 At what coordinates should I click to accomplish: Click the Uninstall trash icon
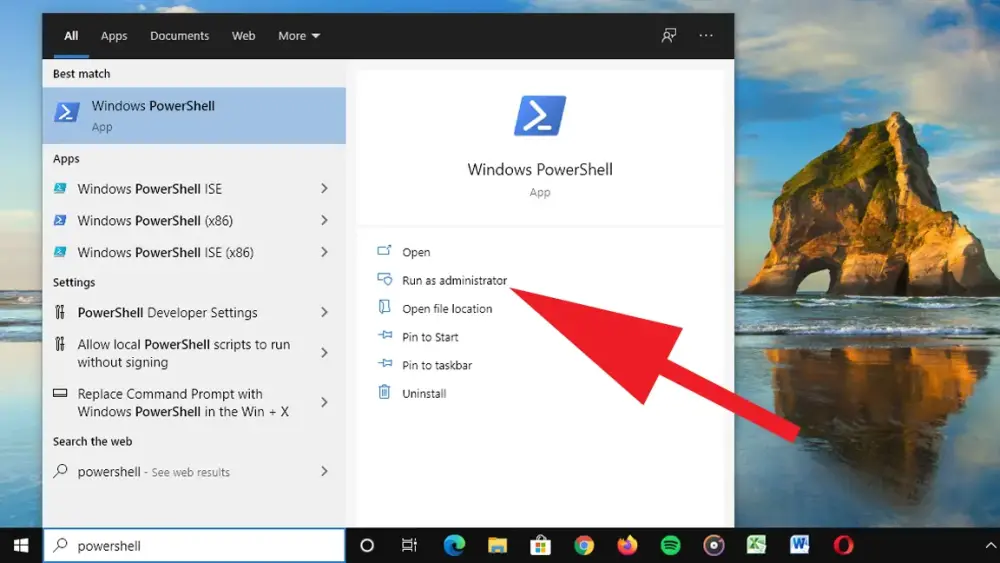pos(384,393)
